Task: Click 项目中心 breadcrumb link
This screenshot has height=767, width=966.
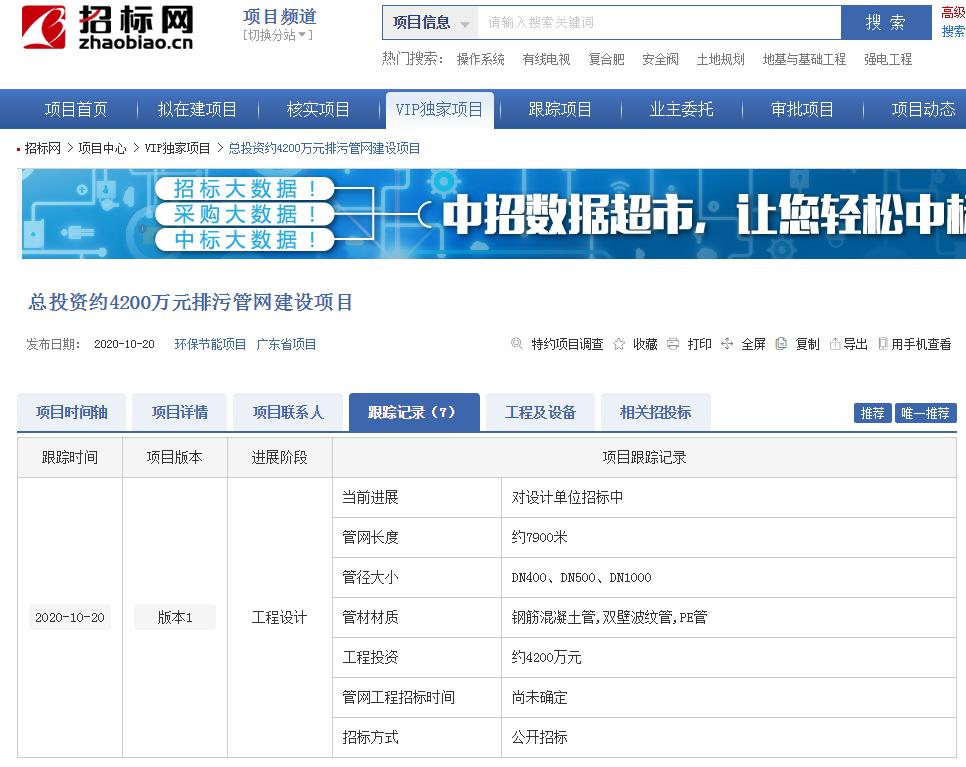Action: tap(102, 148)
